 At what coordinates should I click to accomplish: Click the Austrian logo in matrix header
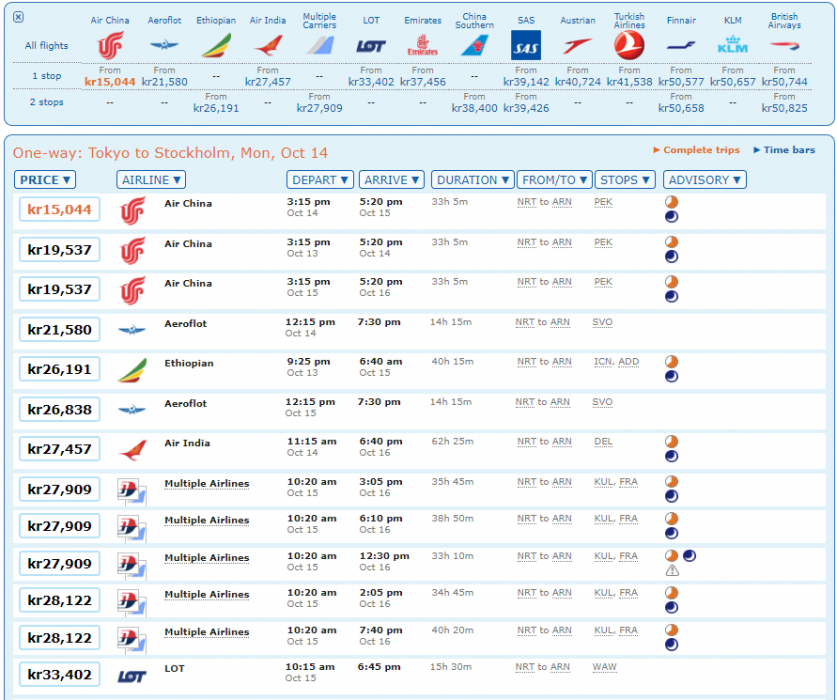(x=578, y=46)
